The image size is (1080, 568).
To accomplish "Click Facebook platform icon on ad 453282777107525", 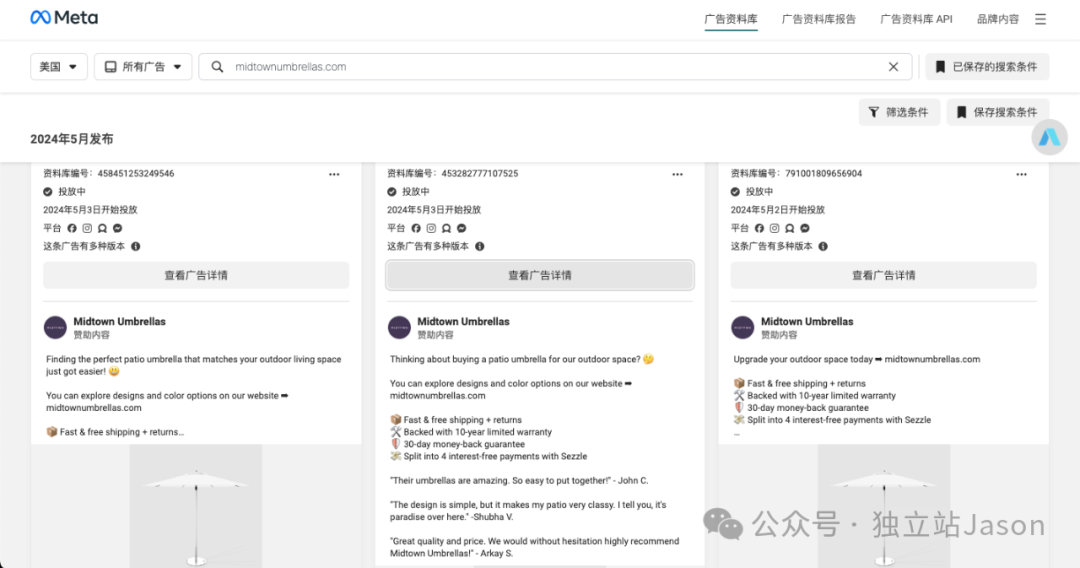I will [416, 228].
